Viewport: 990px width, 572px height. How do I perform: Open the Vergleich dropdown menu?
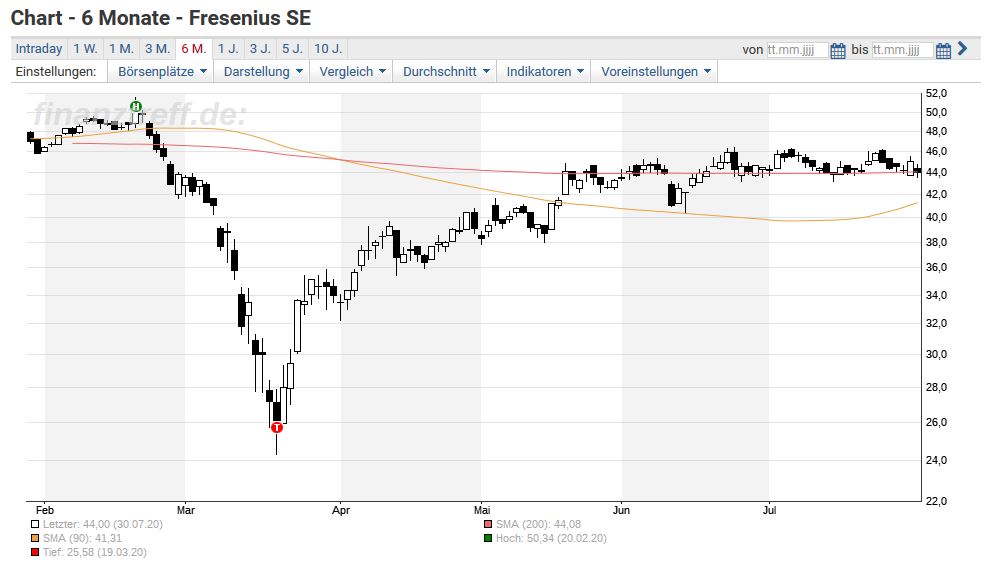click(x=351, y=71)
